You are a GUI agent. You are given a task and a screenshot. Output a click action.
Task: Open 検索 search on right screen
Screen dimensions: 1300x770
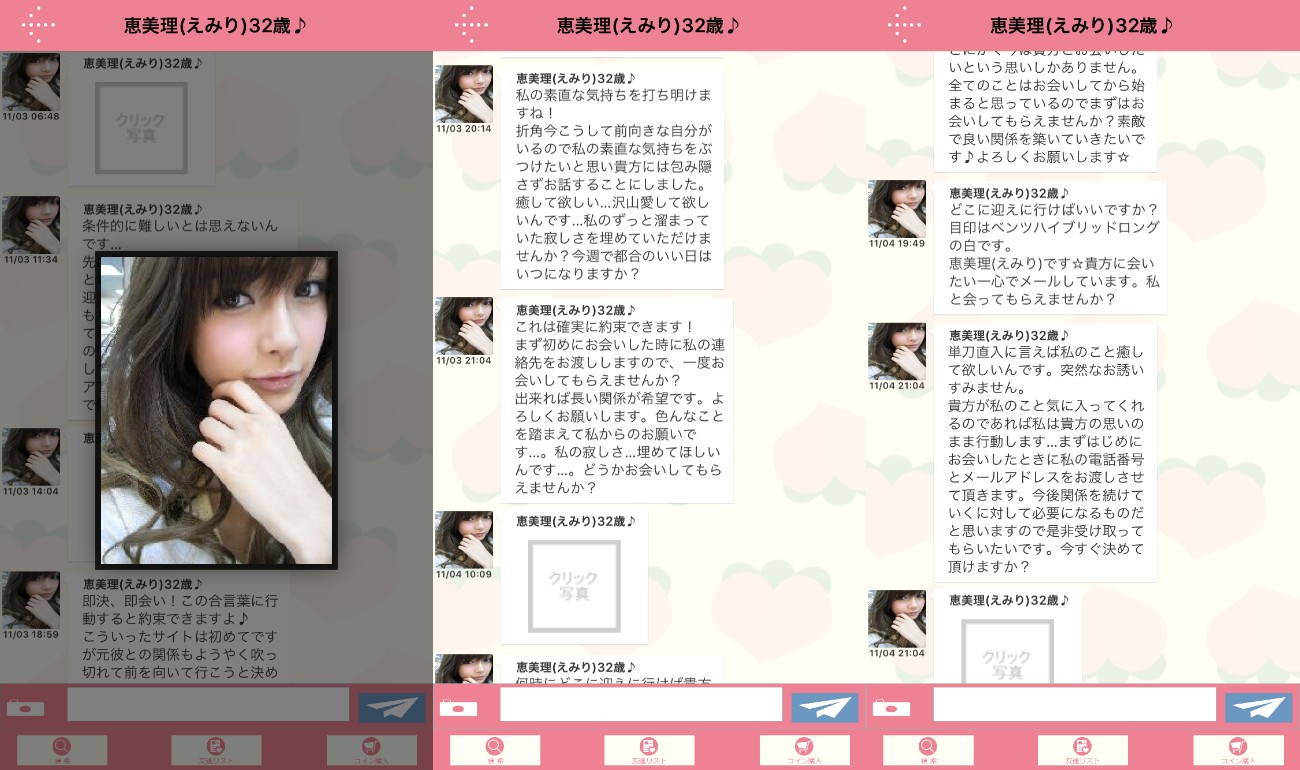pyautogui.click(x=928, y=750)
